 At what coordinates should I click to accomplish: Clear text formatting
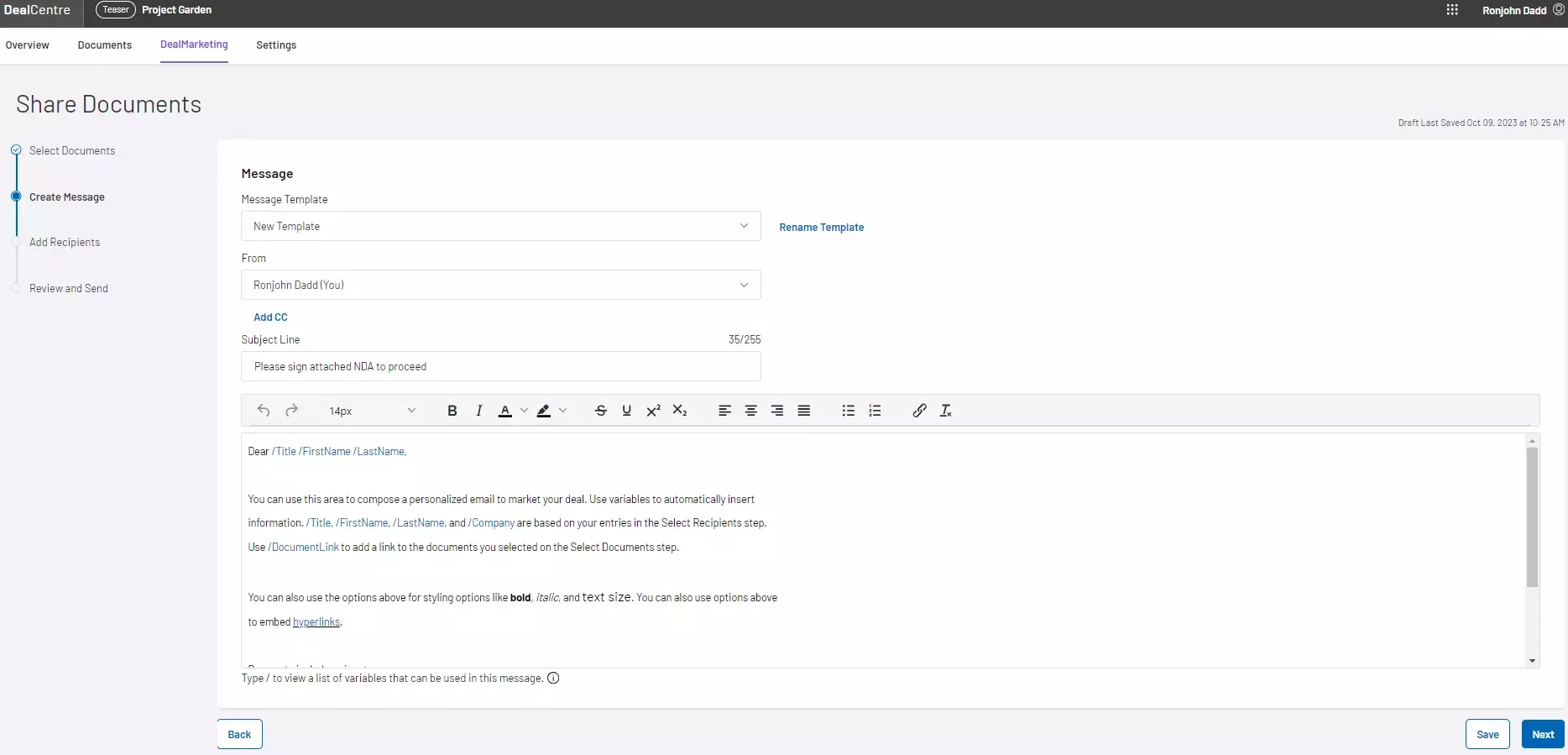coord(945,411)
